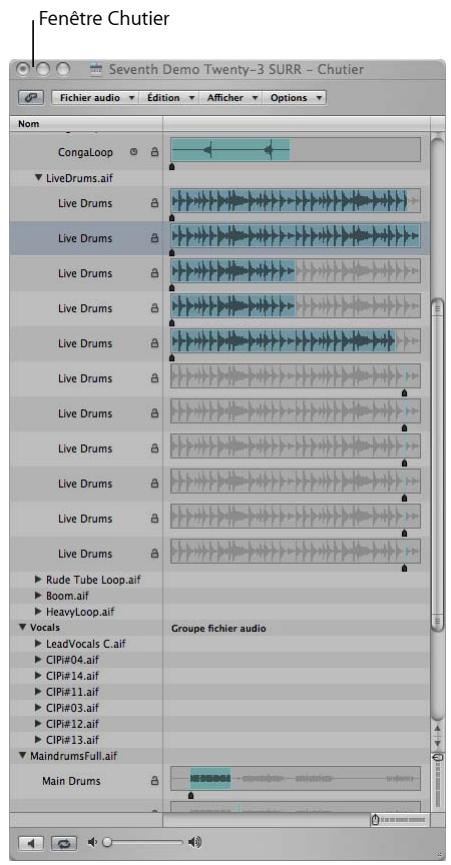
Task: Click the clock icon beside CongaLoop
Action: pos(133,151)
